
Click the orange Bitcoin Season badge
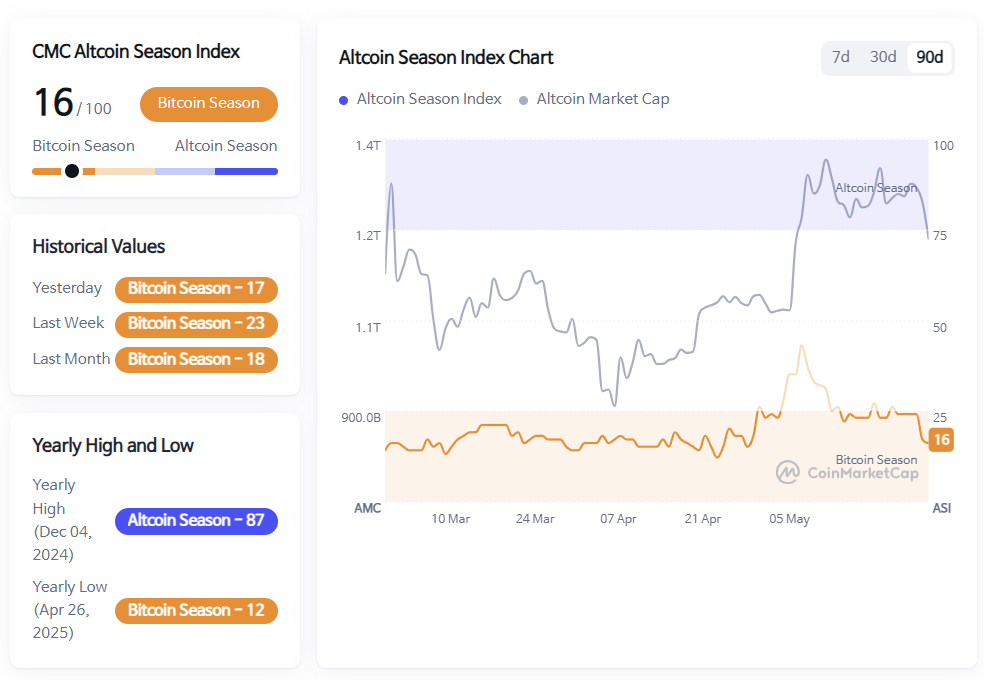pos(208,103)
